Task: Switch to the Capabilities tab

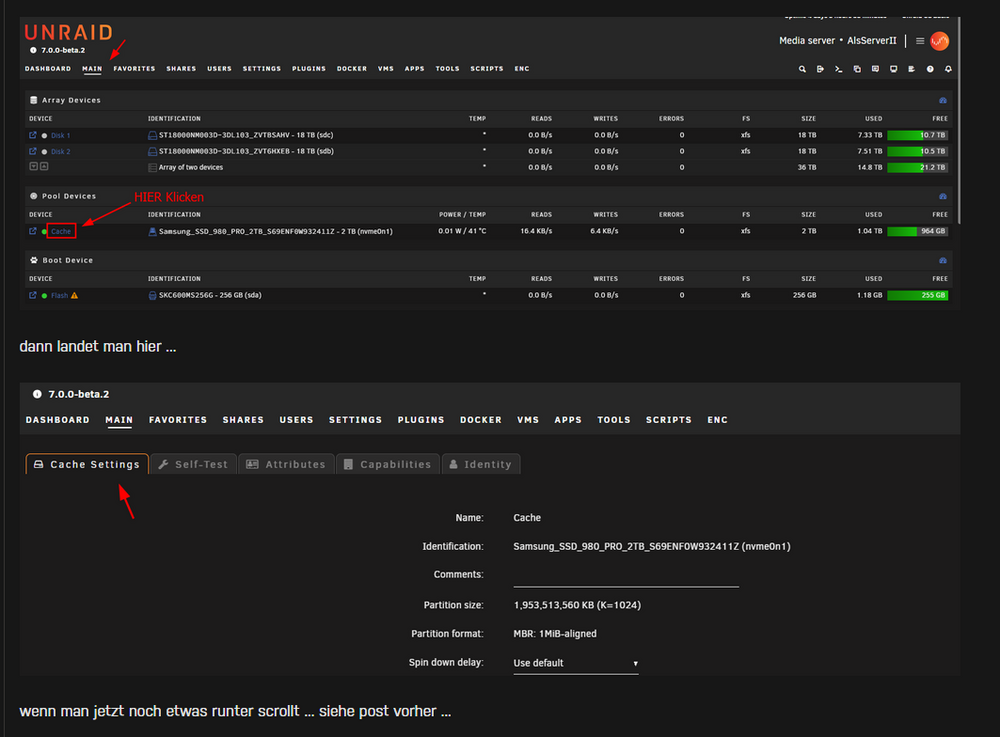Action: coord(388,464)
